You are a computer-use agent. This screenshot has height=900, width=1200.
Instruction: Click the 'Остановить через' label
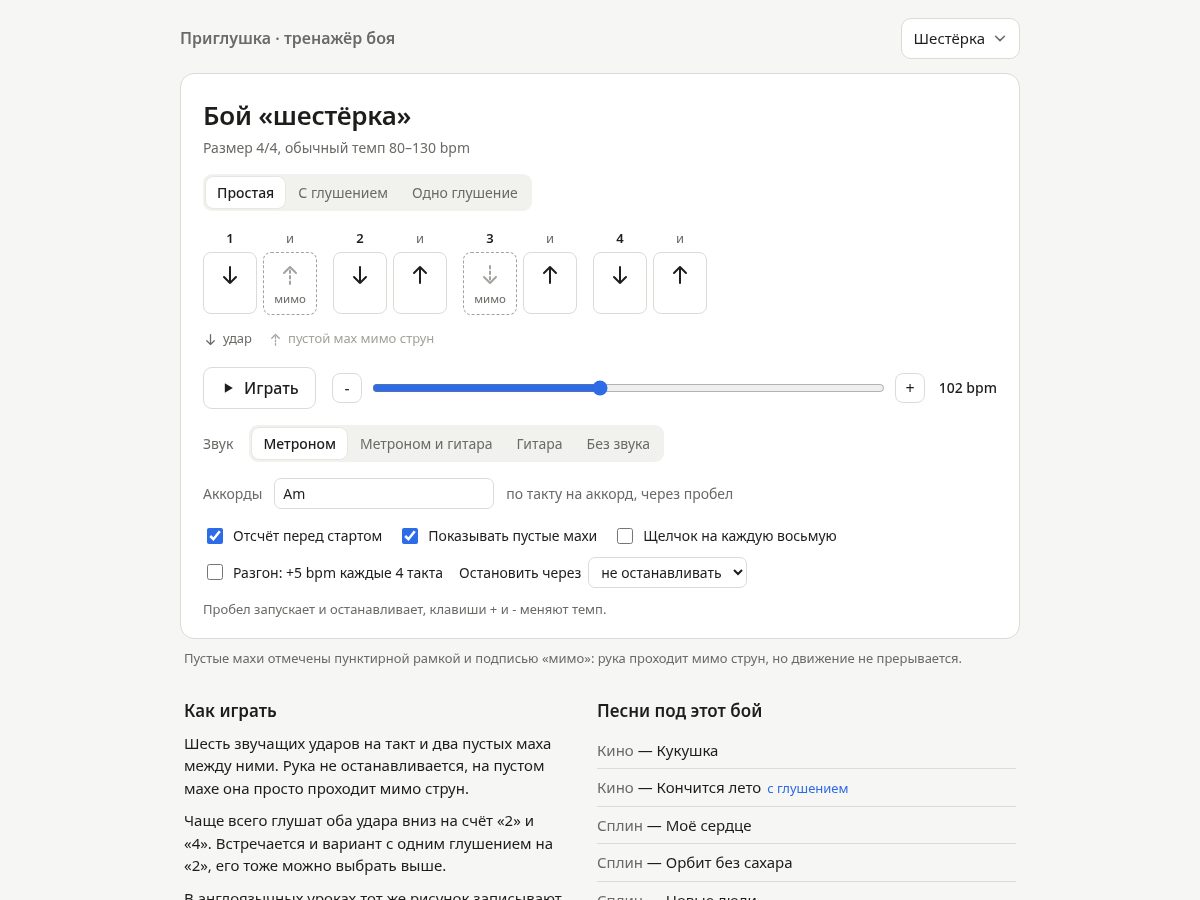click(520, 573)
